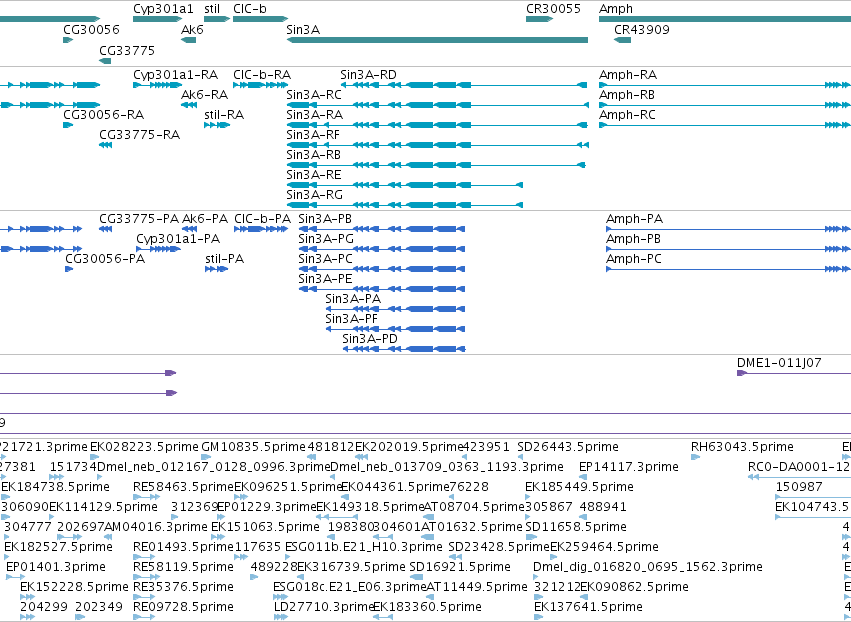Click the CG30056-RA transcript label
851x622 pixels.
[104, 115]
